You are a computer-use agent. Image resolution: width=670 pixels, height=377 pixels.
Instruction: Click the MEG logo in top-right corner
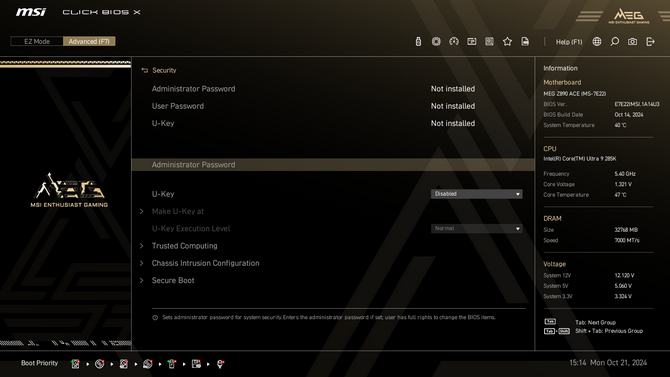point(629,16)
